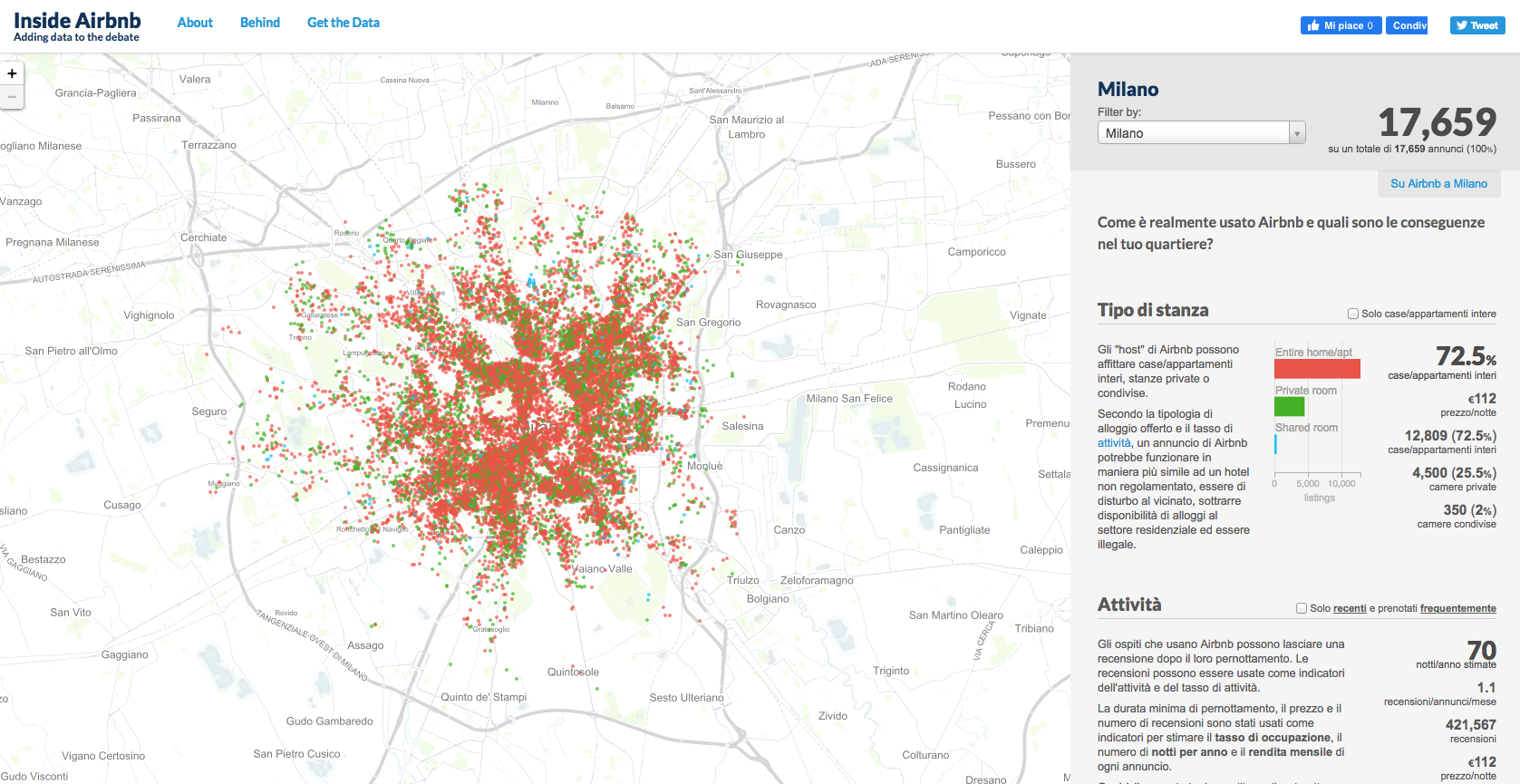Click the 421,567 recensioni value
Viewport: 1520px width, 784px height.
click(1470, 725)
